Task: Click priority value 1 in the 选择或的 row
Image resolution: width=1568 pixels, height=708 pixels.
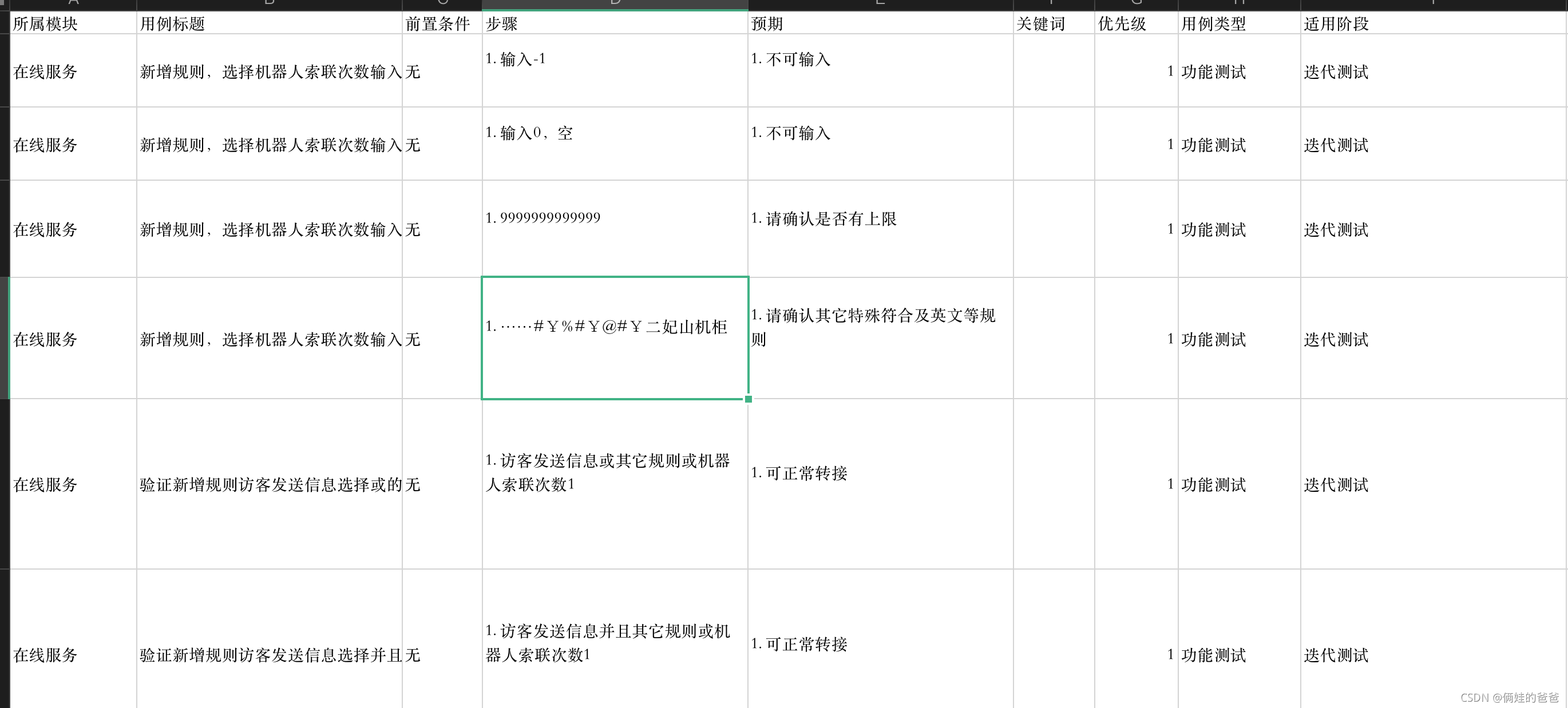Action: click(1137, 484)
